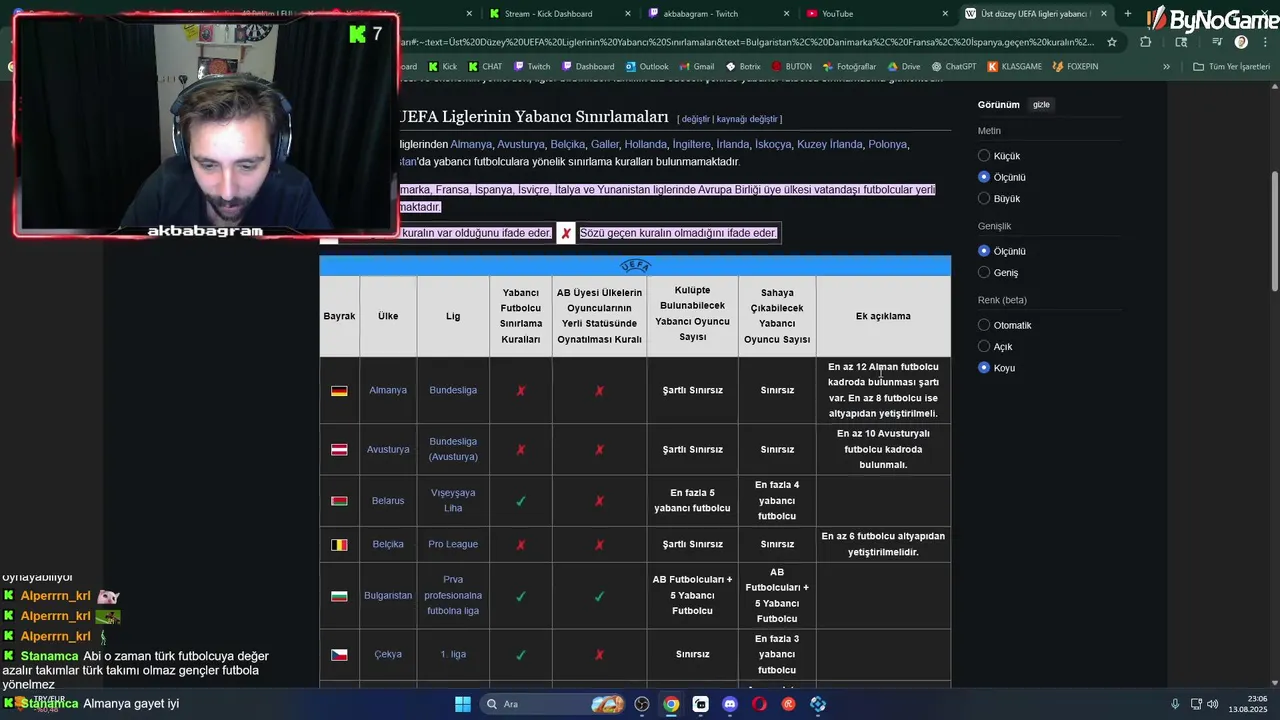This screenshot has width=1280, height=720.
Task: Open the Chrome three-dot menu
Action: [1263, 42]
